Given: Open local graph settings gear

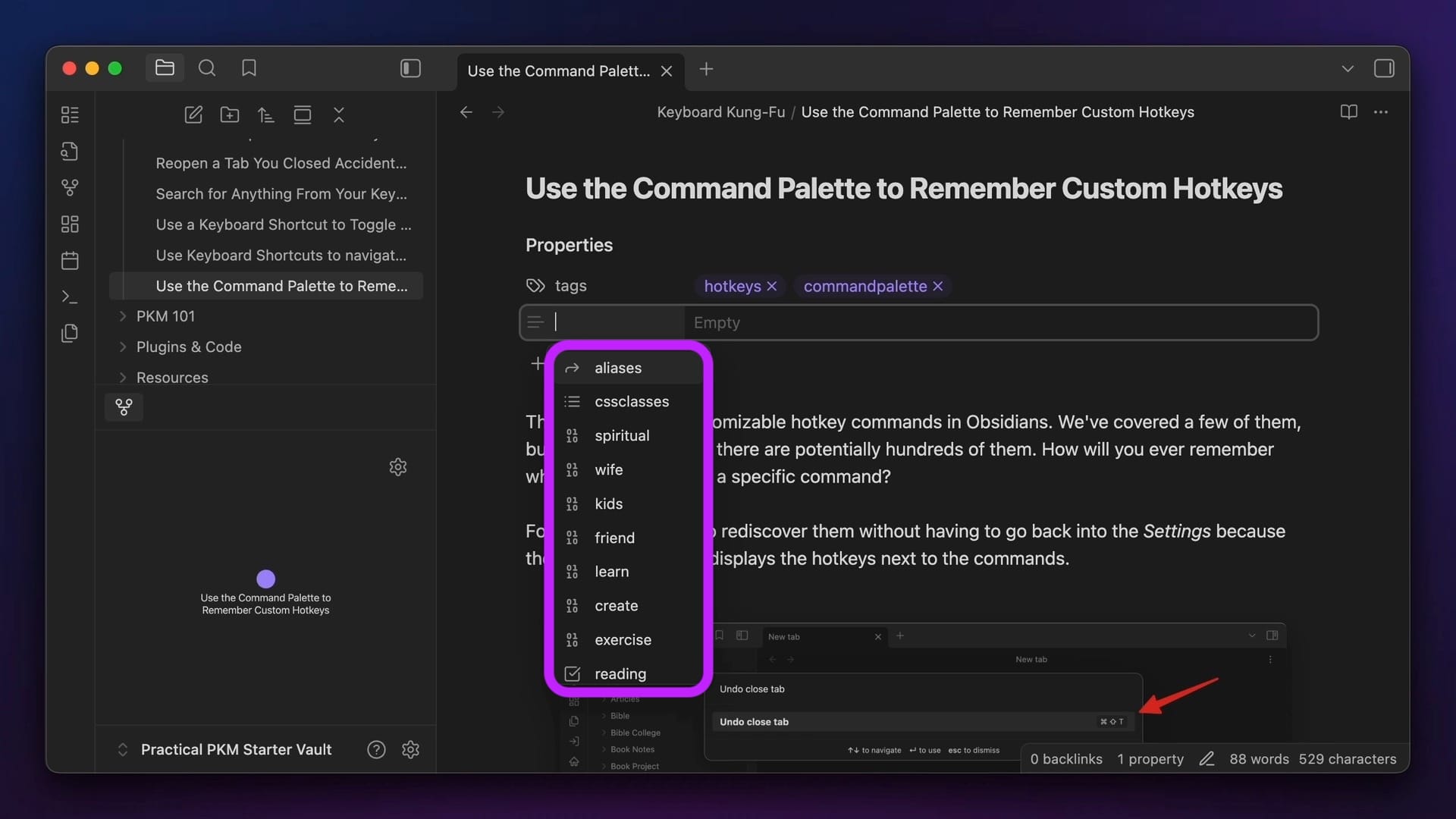Looking at the screenshot, I should tap(398, 466).
